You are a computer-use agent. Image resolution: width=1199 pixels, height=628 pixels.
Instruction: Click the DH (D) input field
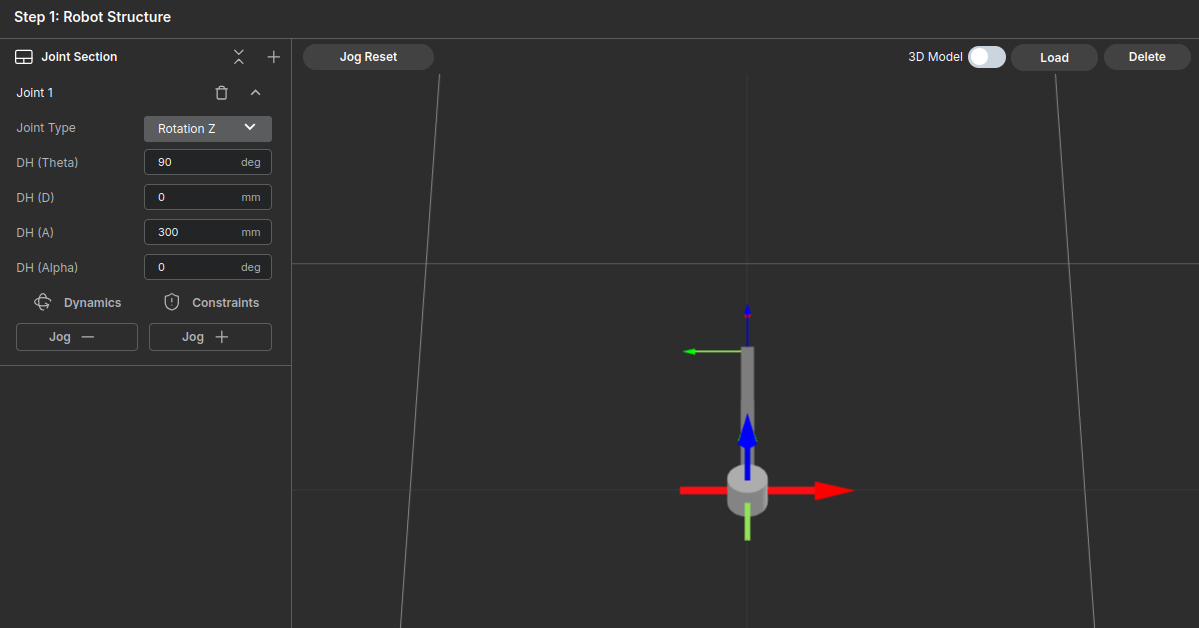[195, 197]
